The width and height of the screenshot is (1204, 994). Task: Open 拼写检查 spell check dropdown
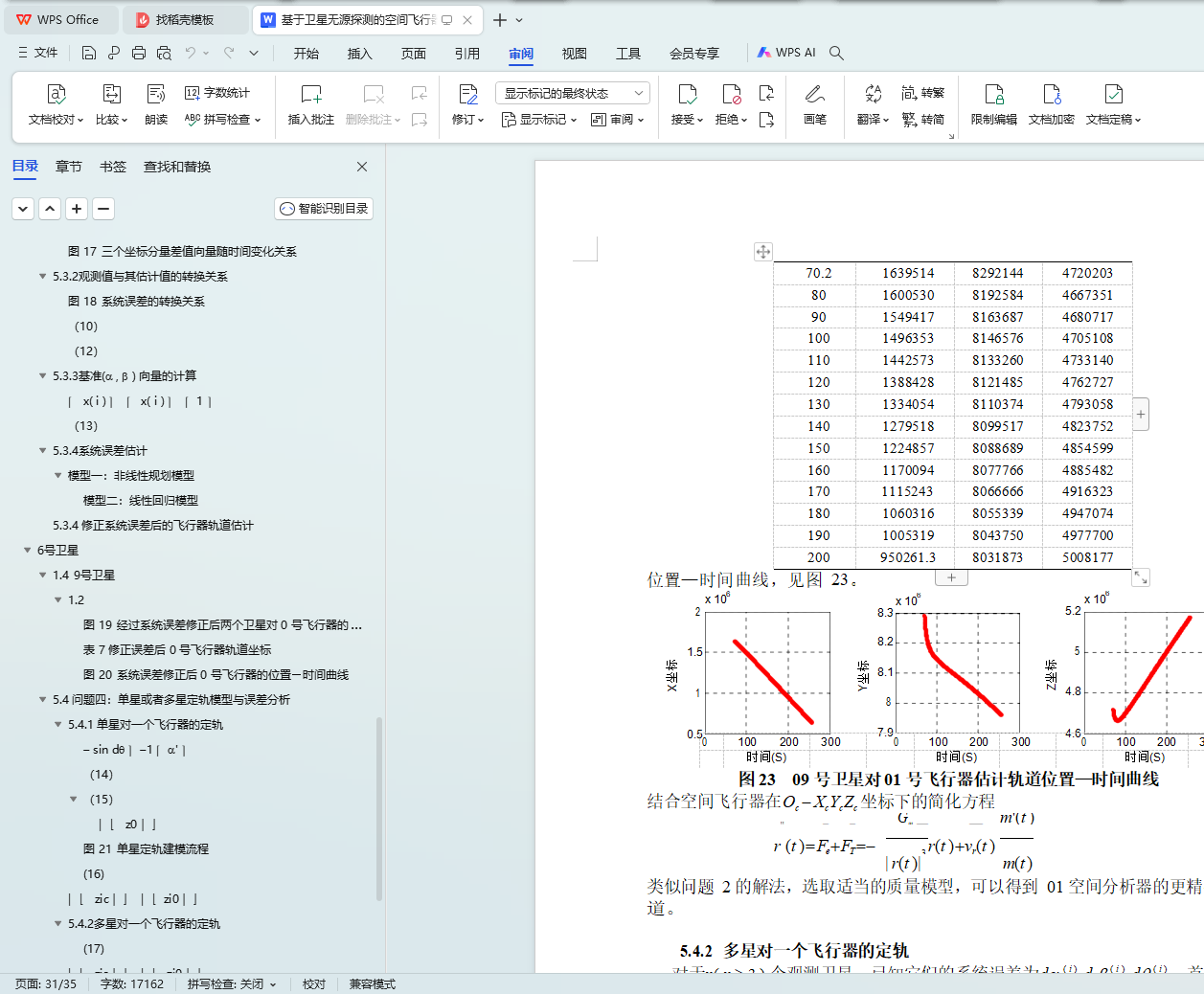222,120
